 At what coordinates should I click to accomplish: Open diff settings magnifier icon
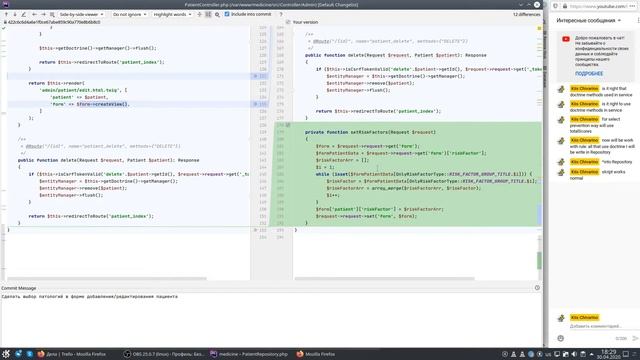217,14
